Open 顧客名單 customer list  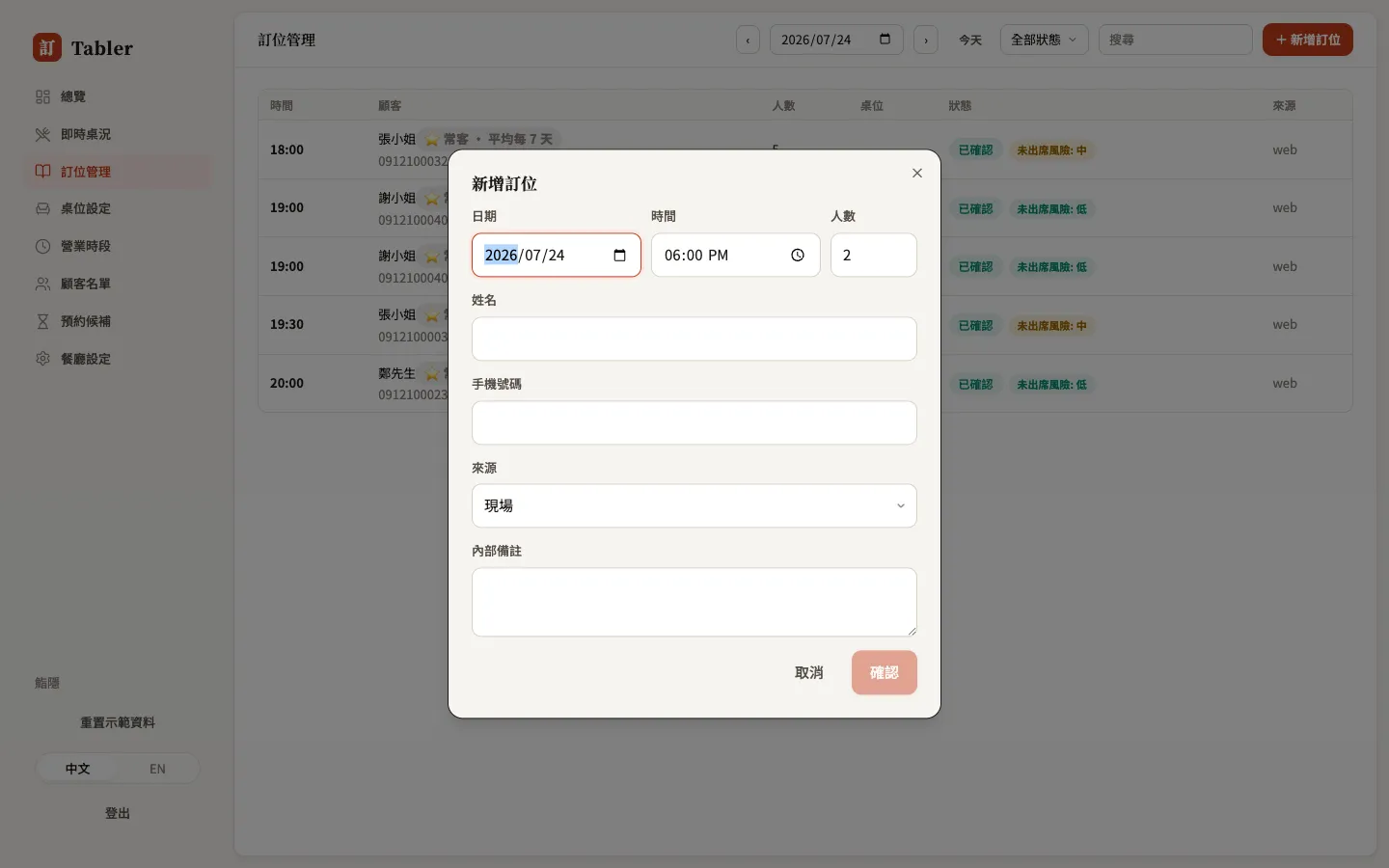(117, 284)
